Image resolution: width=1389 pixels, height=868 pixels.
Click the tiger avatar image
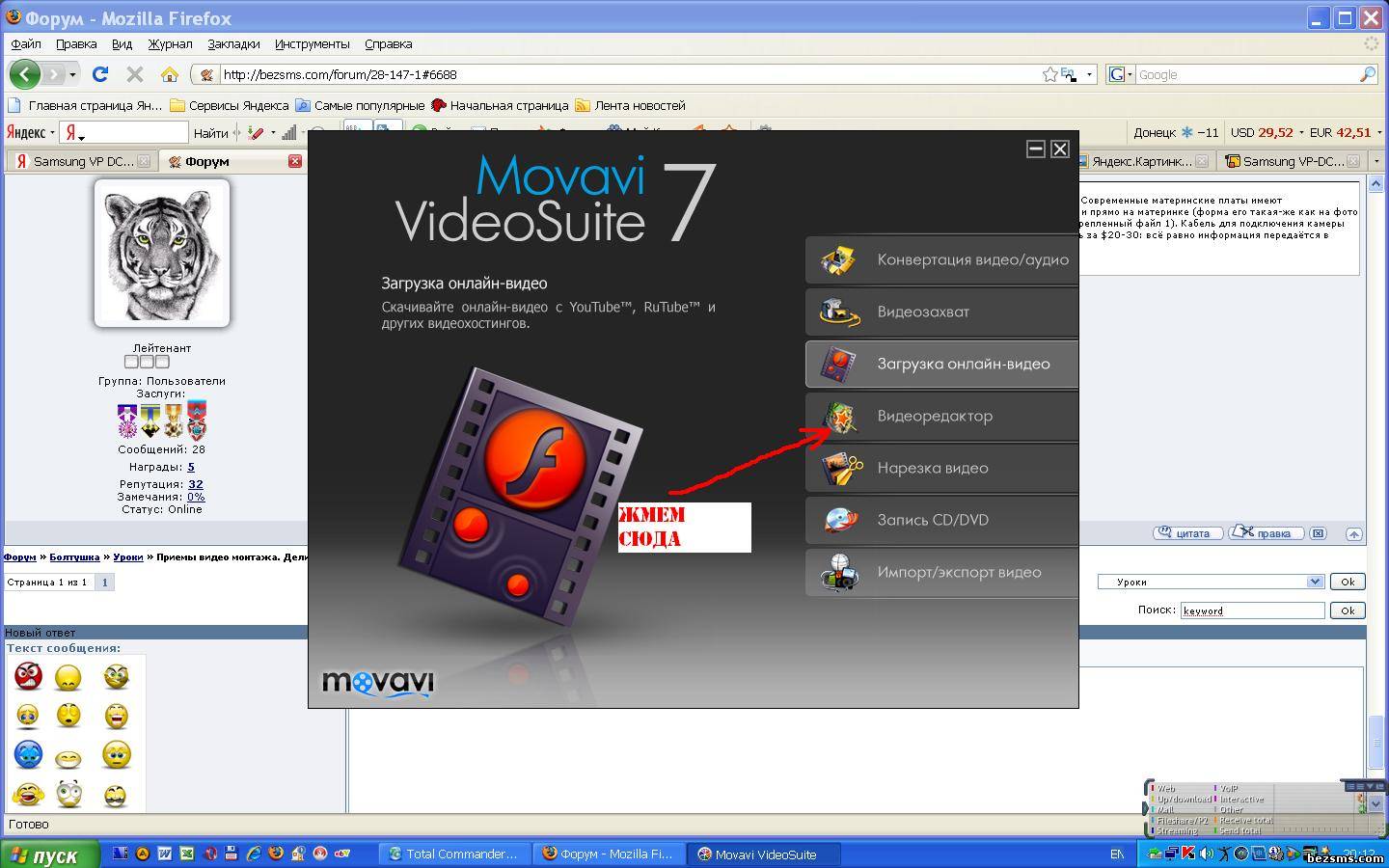pos(162,253)
